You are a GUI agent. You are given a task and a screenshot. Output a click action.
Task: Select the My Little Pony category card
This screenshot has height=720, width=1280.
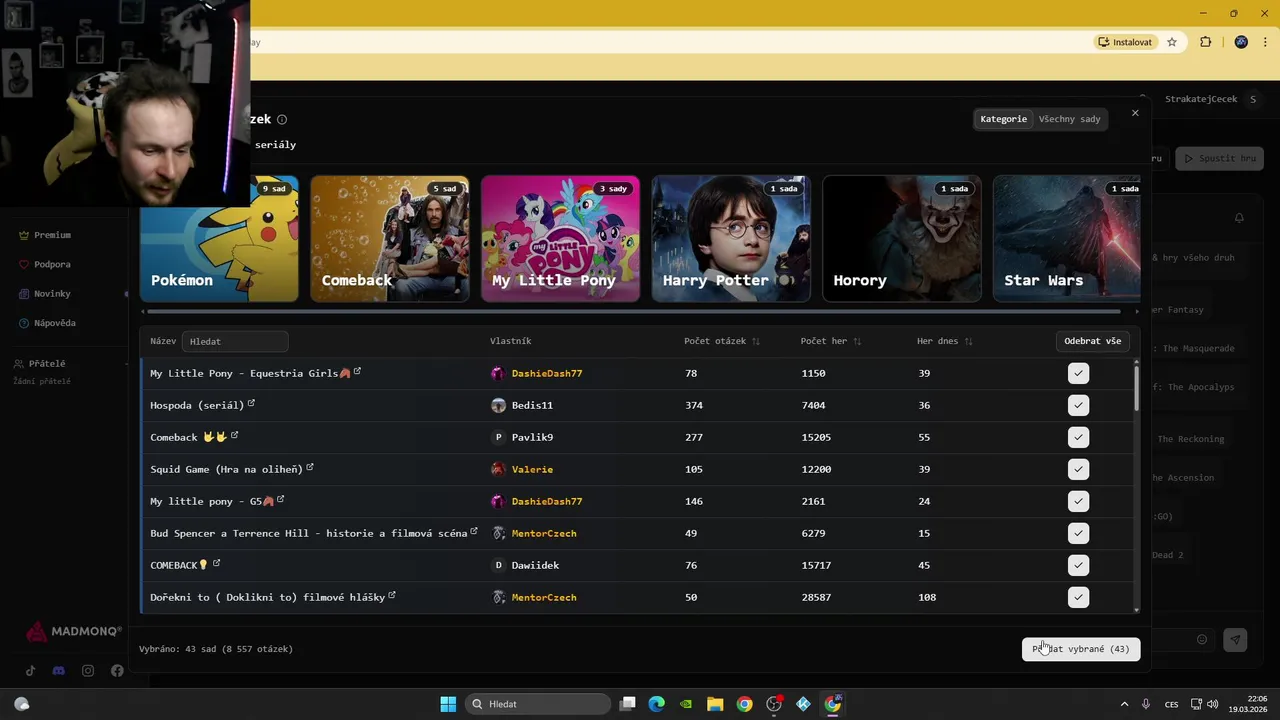560,238
